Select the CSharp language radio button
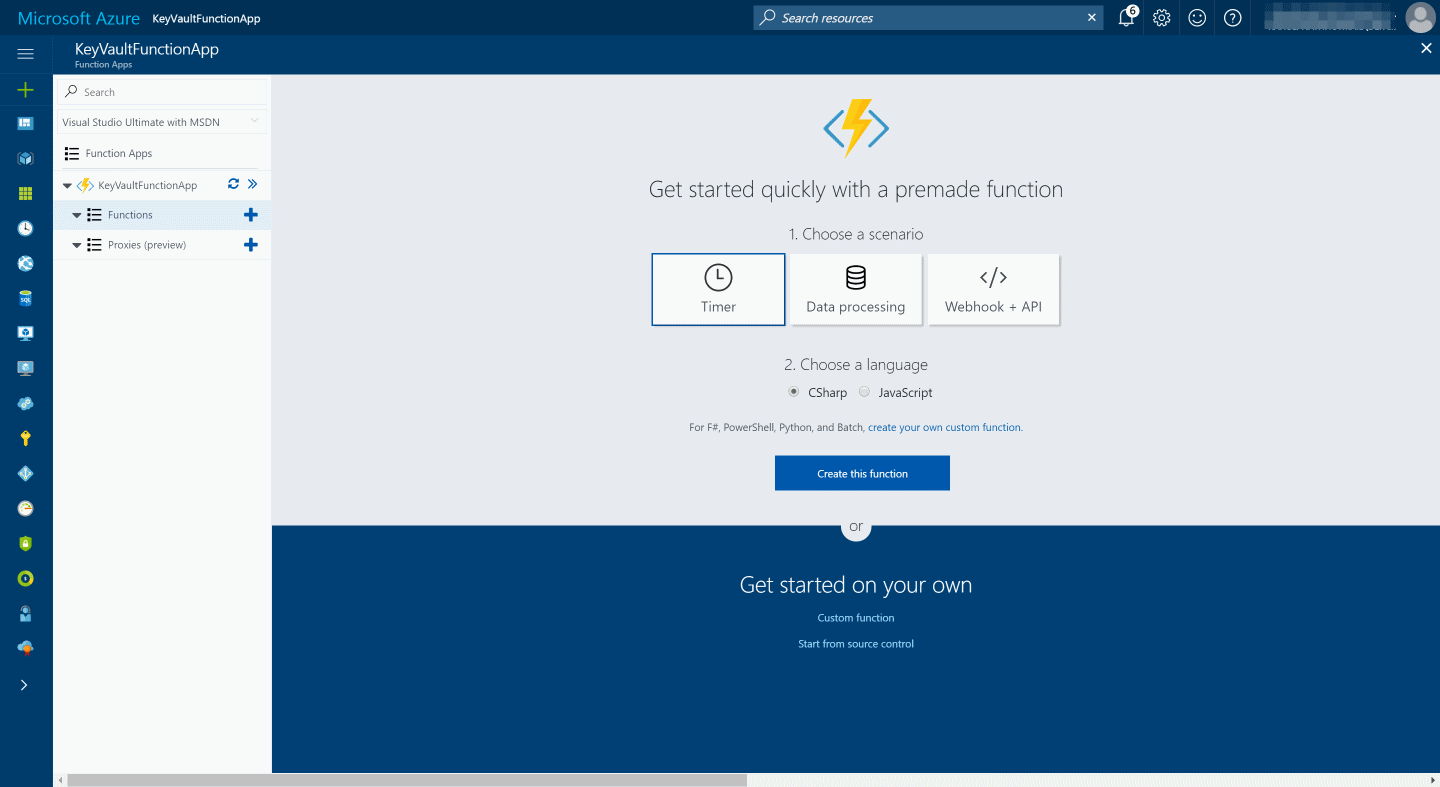This screenshot has width=1440, height=787. coord(794,392)
